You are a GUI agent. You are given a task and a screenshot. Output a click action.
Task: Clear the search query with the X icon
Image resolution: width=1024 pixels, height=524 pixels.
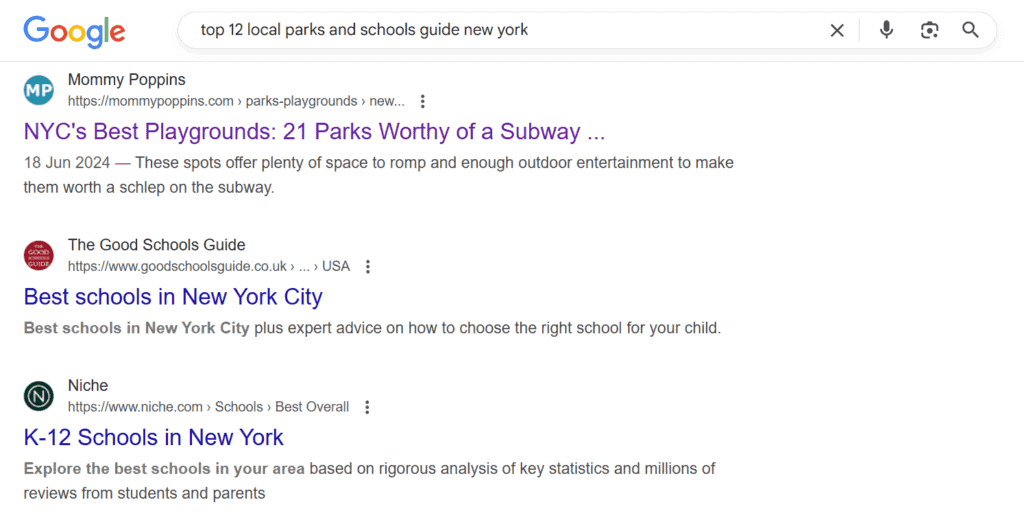coord(837,30)
